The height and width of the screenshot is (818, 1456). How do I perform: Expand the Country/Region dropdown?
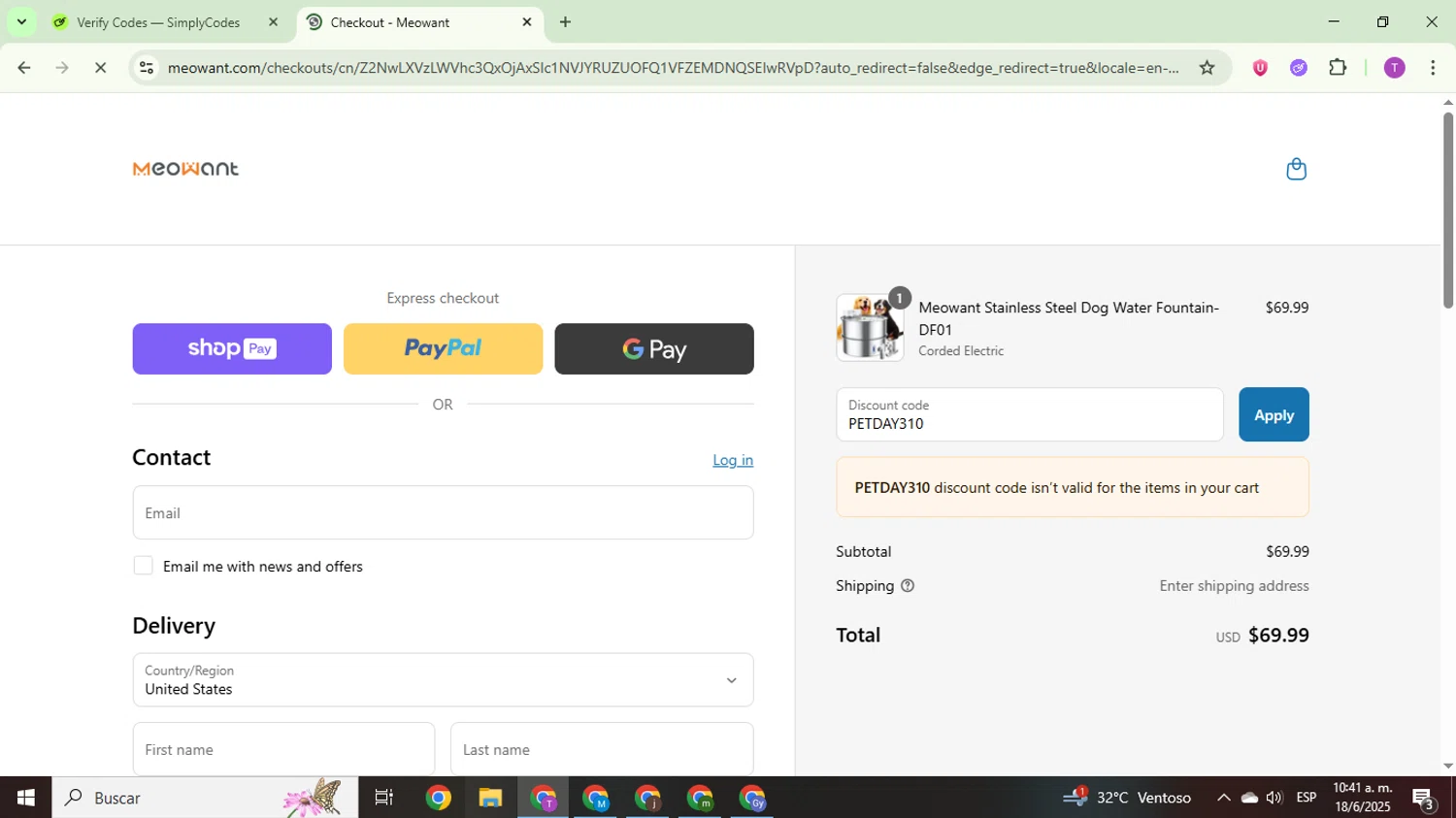[443, 679]
